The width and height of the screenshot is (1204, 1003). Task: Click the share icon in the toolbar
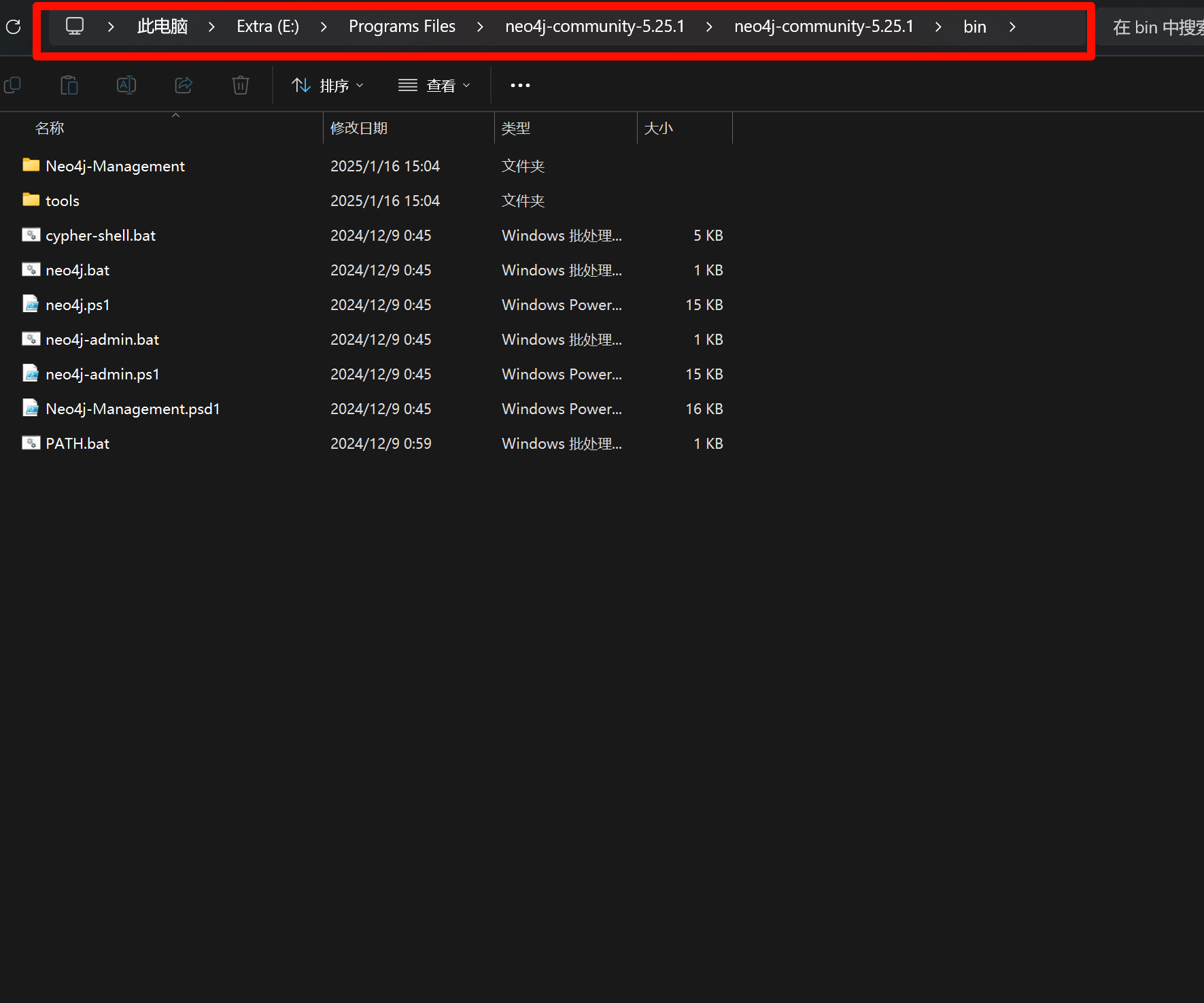pos(184,85)
